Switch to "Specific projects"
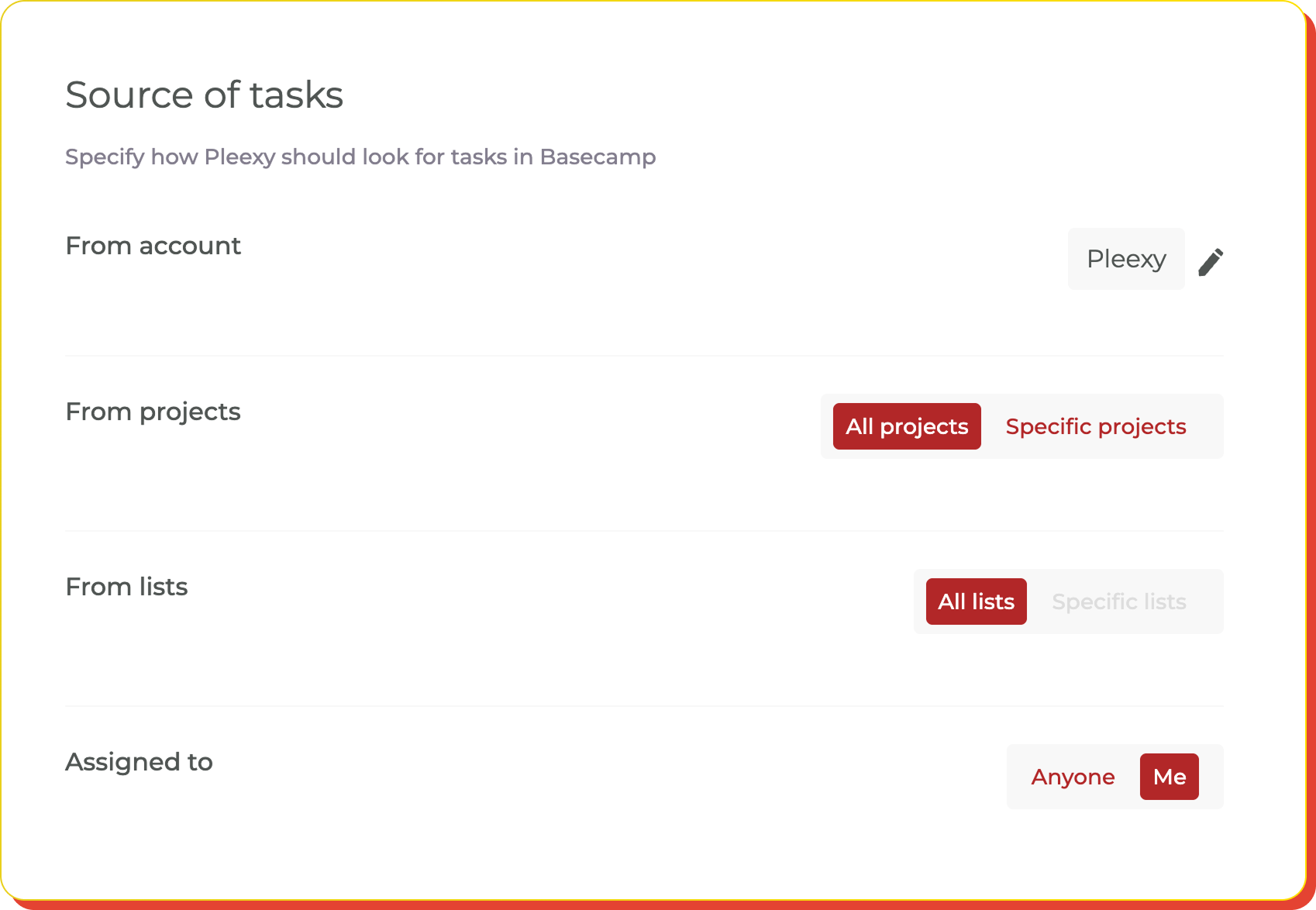The image size is (1316, 910). [1095, 426]
